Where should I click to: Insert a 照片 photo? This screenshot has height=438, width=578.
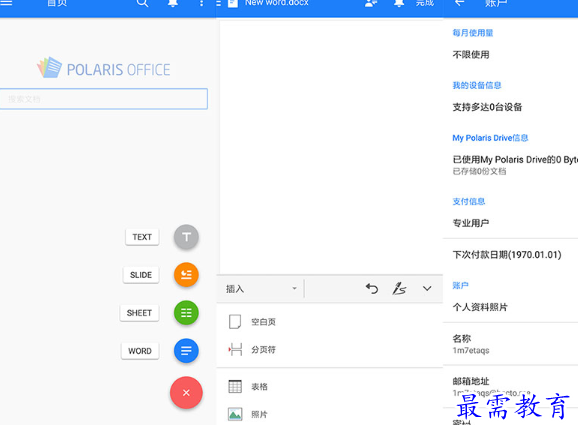[x=330, y=414]
